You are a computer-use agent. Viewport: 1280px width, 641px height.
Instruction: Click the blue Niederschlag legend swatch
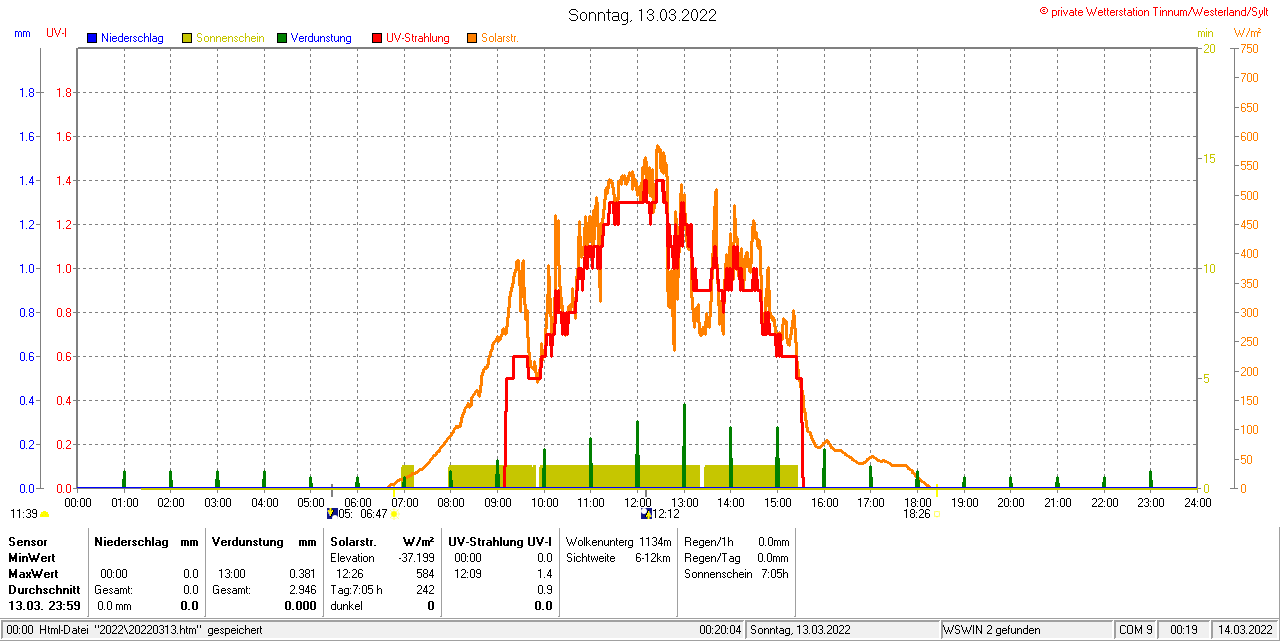(92, 38)
